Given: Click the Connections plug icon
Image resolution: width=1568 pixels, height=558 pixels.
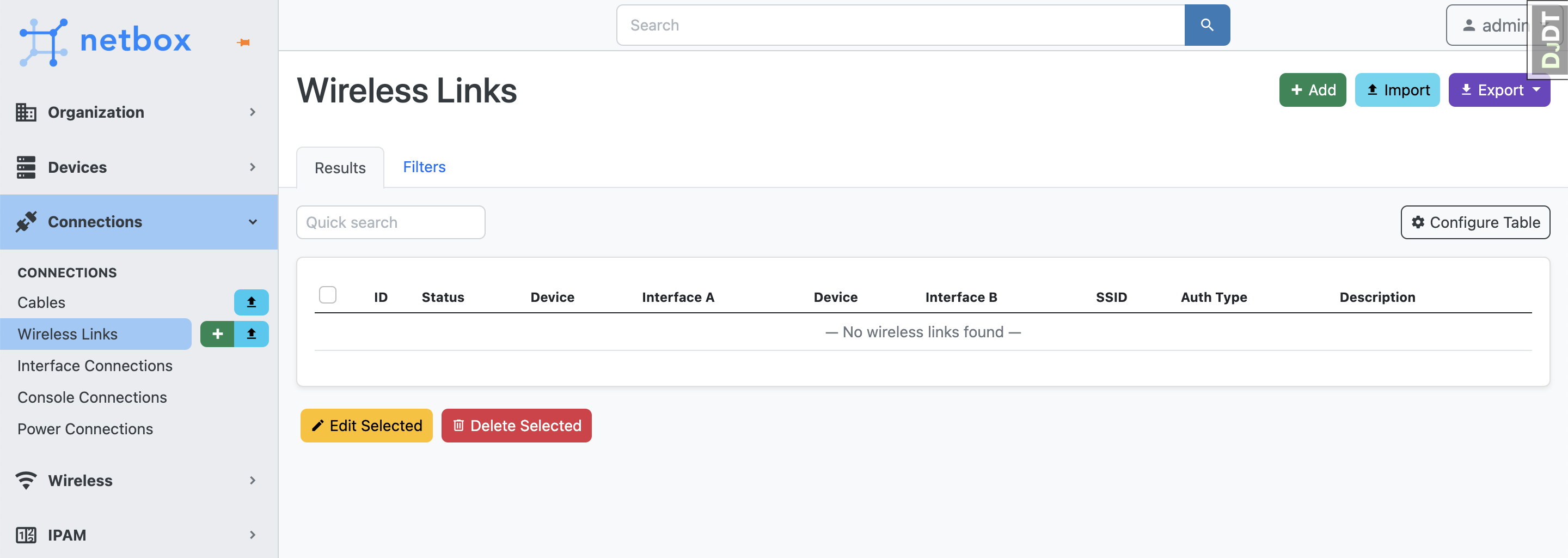Looking at the screenshot, I should pos(26,222).
